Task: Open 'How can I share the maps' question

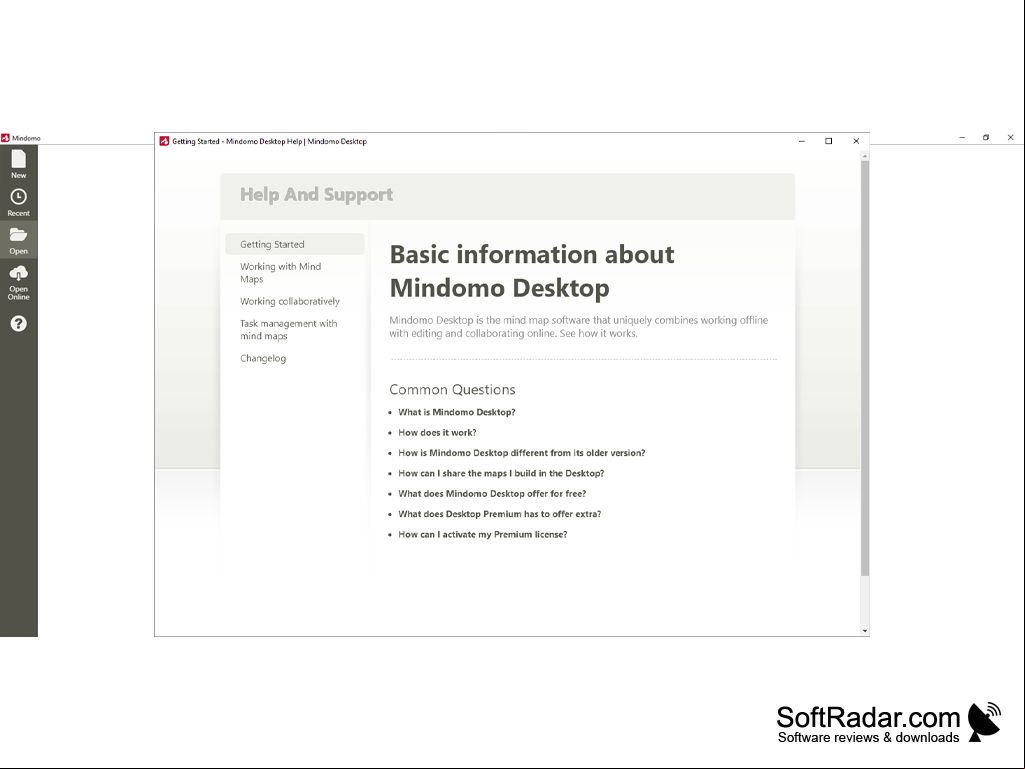Action: tap(501, 473)
